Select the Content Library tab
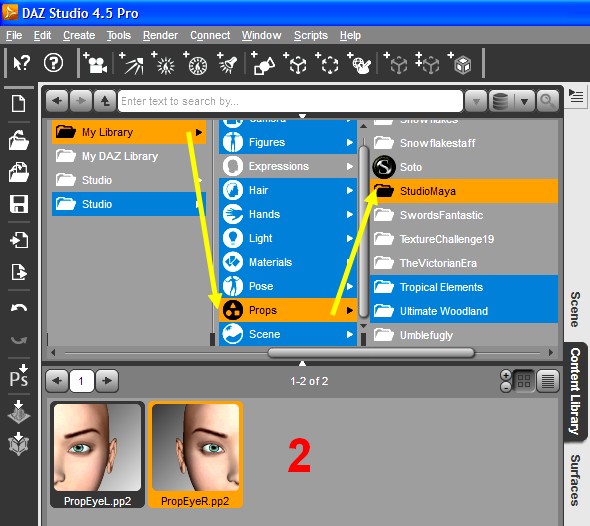The height and width of the screenshot is (526, 590). [x=575, y=391]
